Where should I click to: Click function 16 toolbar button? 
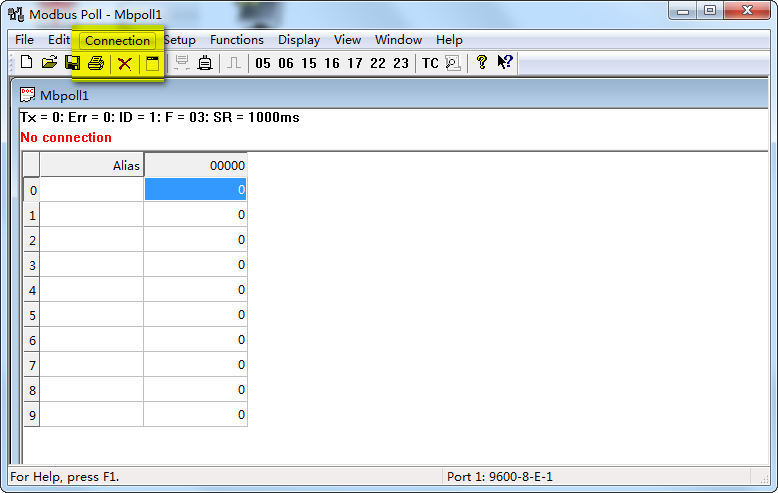332,64
